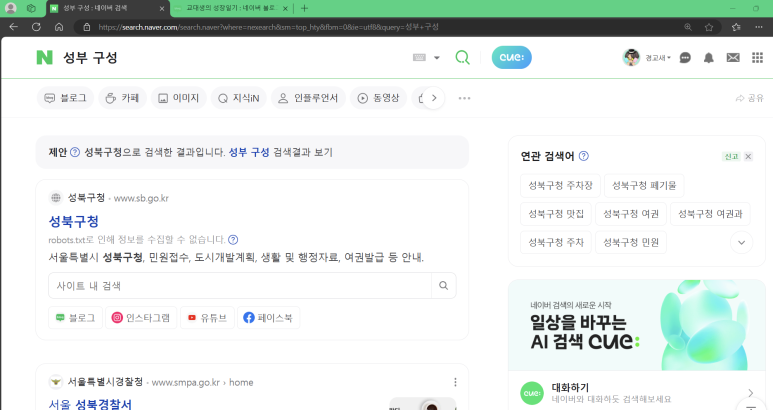Open the 성북구청 유튜브 link
The image size is (773, 410).
coord(207,318)
